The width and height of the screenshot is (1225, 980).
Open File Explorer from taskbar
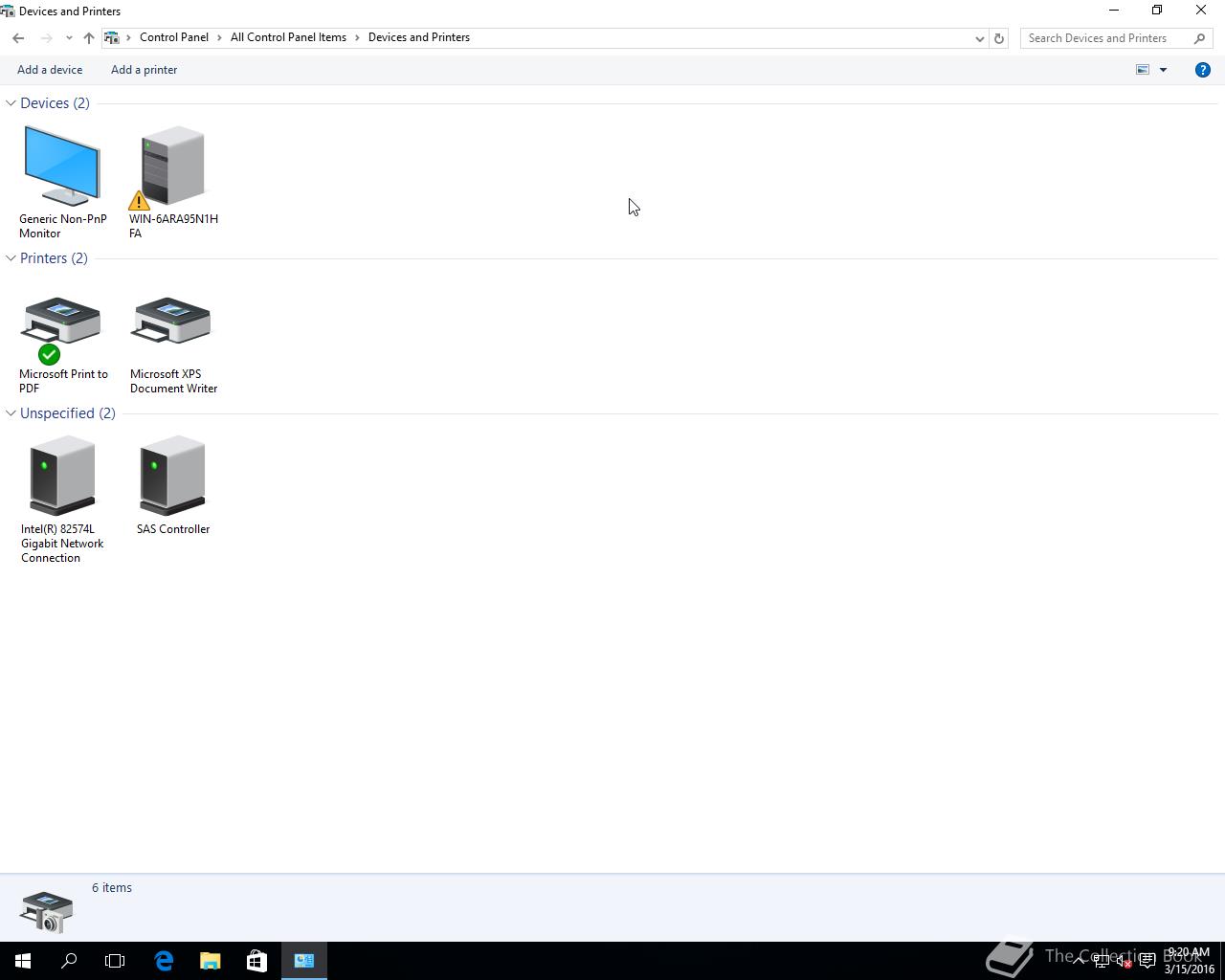210,961
